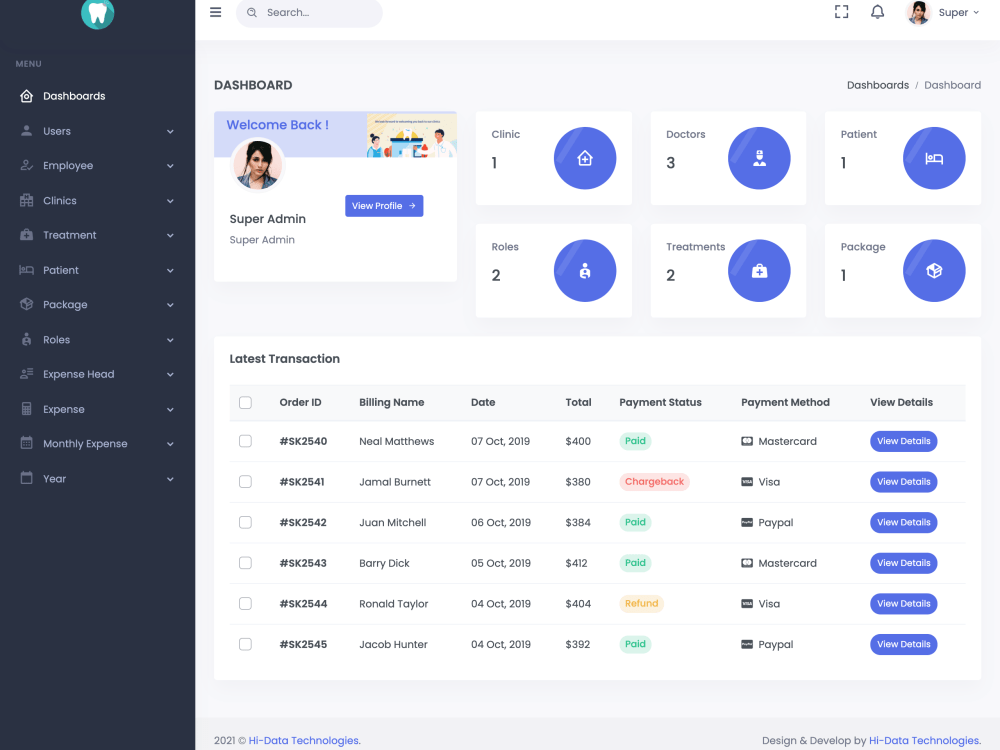Expand the Patient chevron in sidebar
The height and width of the screenshot is (750, 1000).
tap(170, 270)
